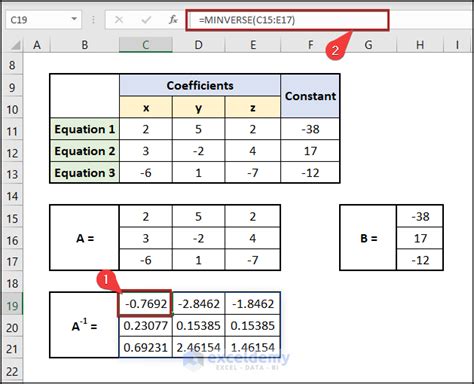Click Equation 2 constant 17 in column F
This screenshot has height=384, width=474.
pyautogui.click(x=310, y=151)
